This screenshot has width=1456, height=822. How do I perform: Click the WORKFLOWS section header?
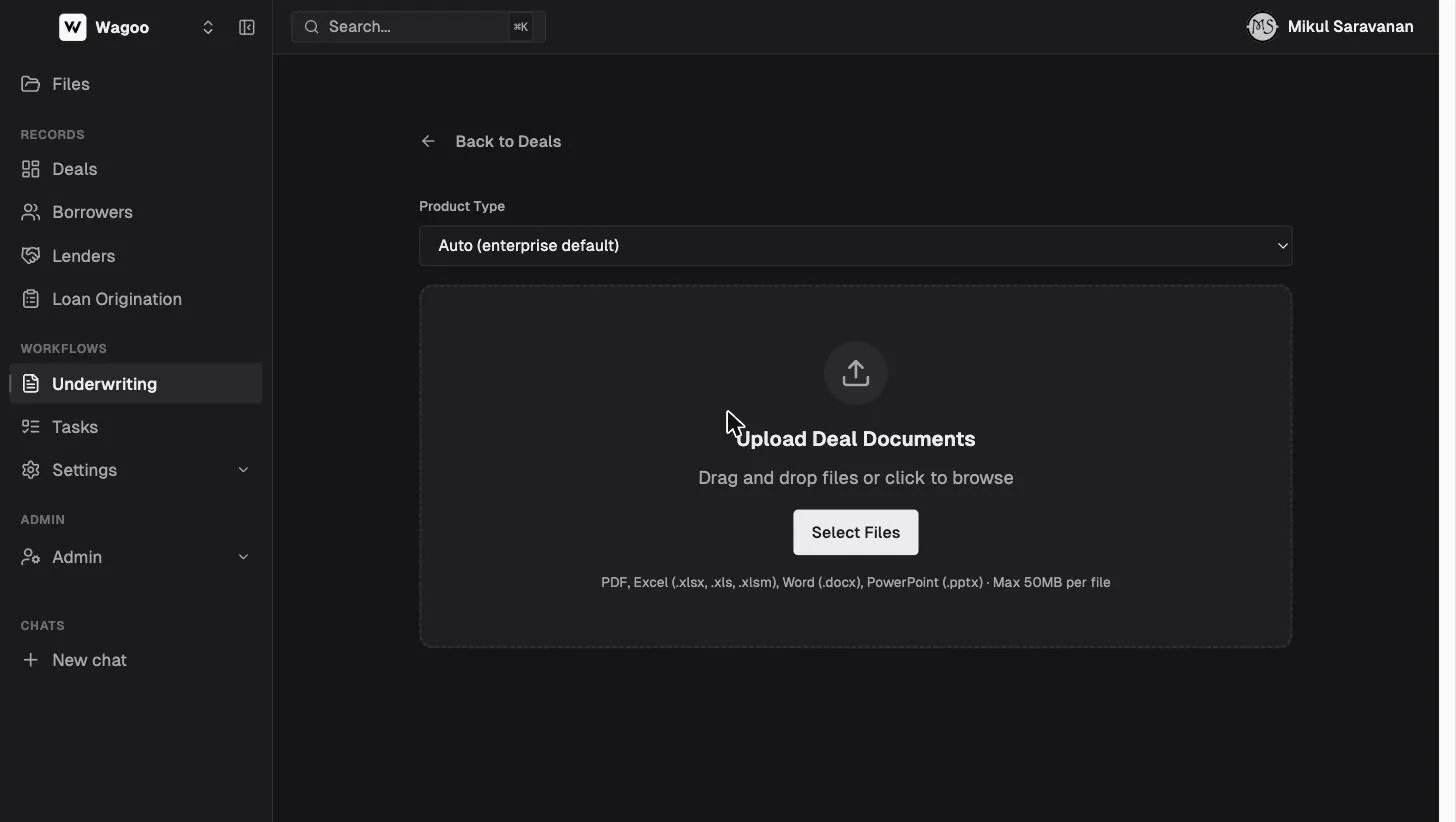63,348
